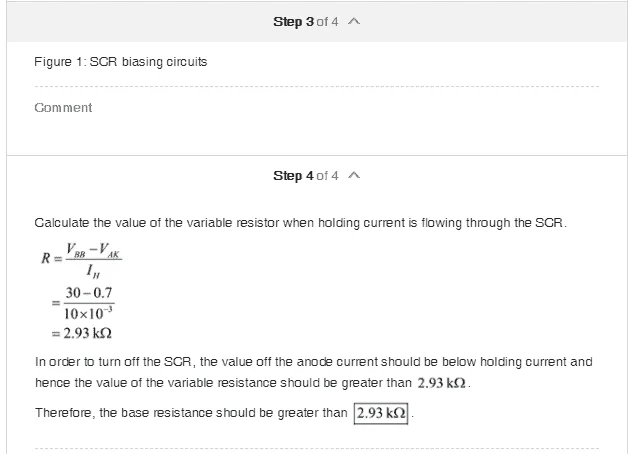This screenshot has height=454, width=631.
Task: Click the '30 – 0.7' numerator in the equation
Action: [89, 293]
